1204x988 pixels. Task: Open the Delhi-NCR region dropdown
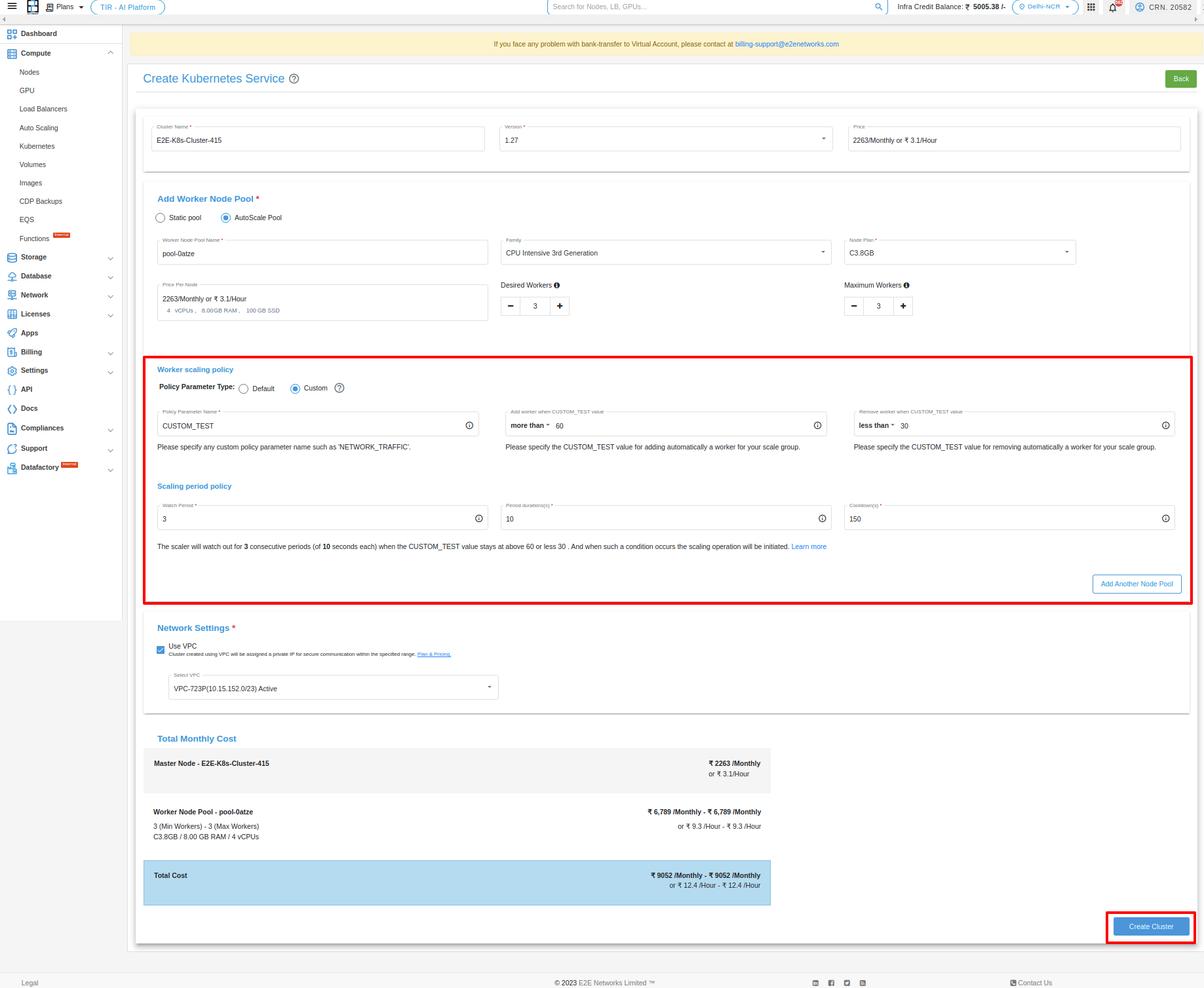[1045, 7]
